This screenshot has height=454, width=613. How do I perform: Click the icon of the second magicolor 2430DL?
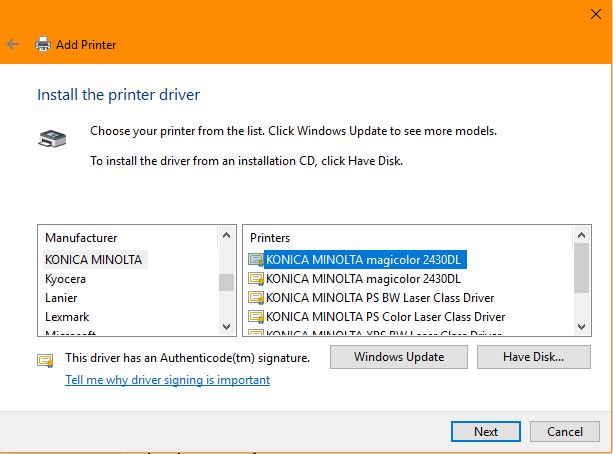[256, 279]
